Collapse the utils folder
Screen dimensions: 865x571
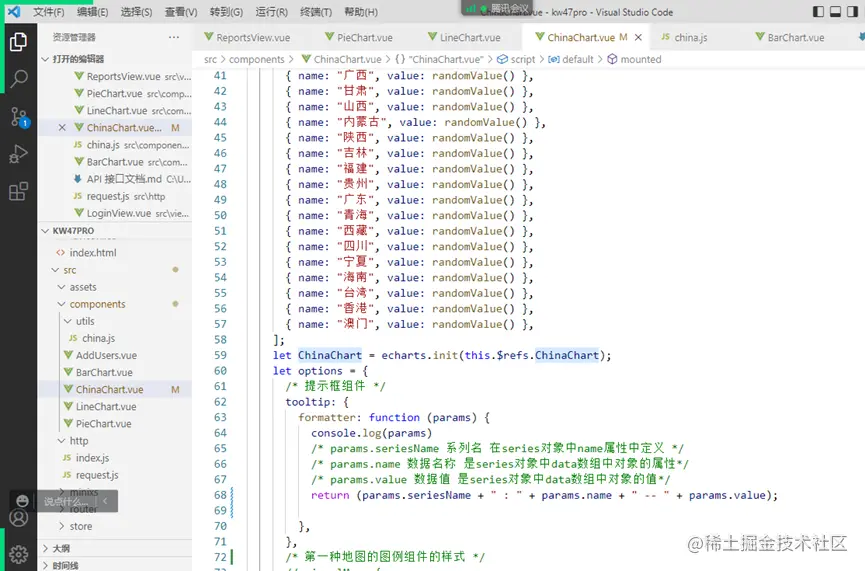point(85,321)
